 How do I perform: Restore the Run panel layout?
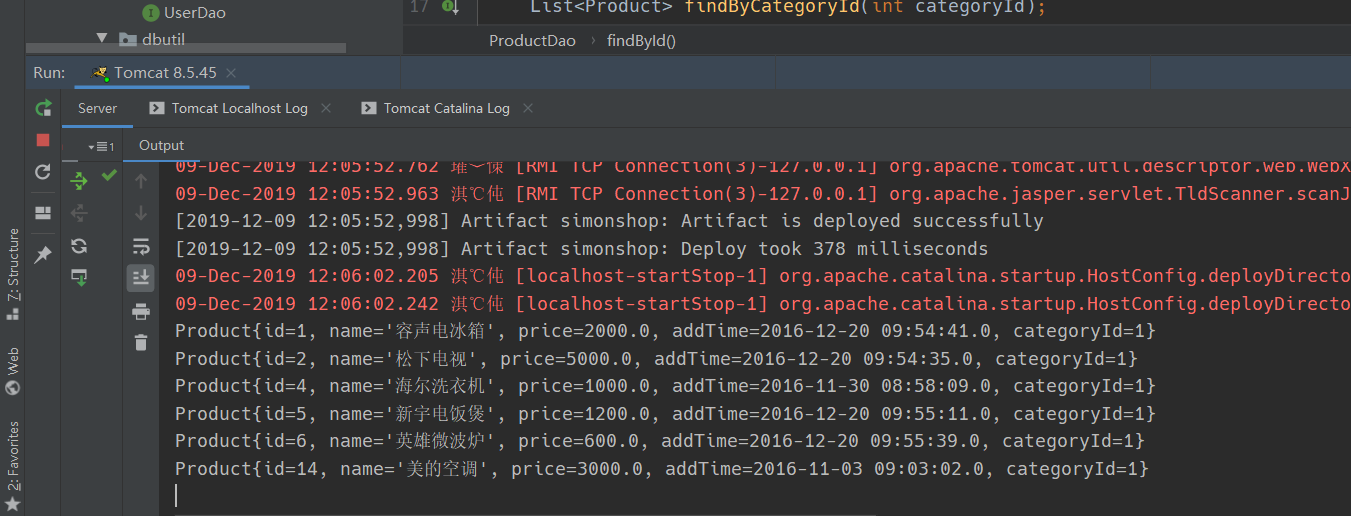[x=43, y=213]
